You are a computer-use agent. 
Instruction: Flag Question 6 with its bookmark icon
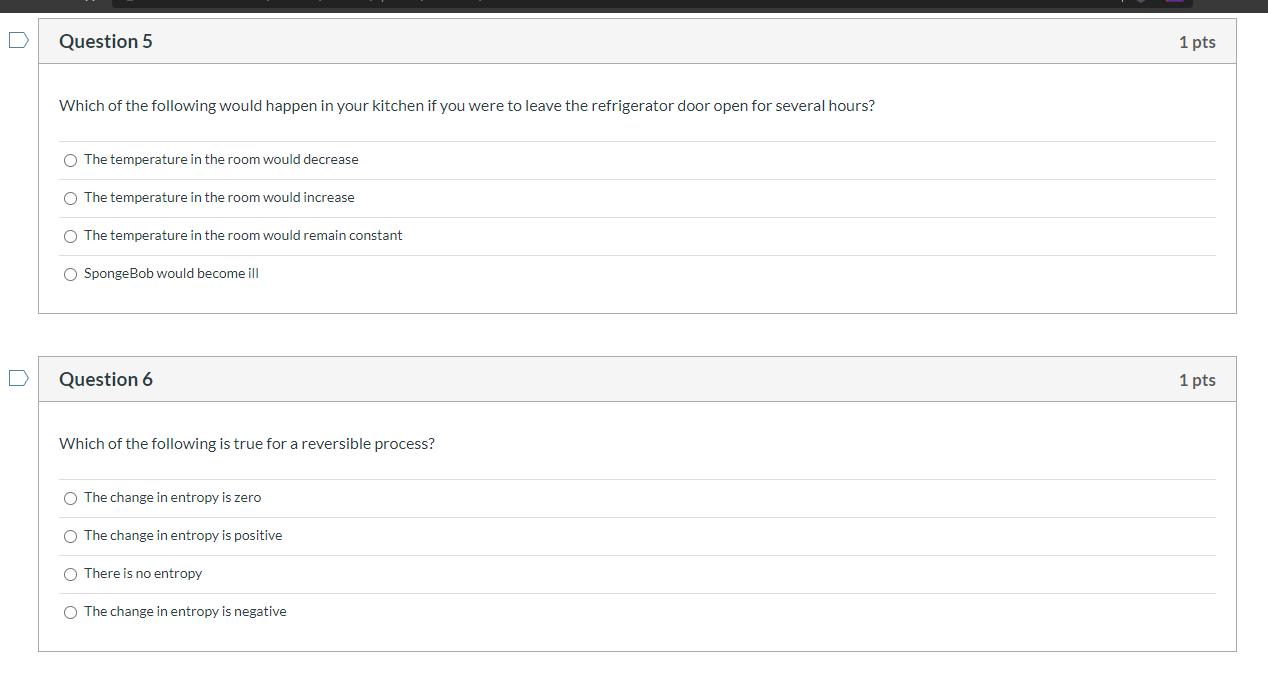18,379
